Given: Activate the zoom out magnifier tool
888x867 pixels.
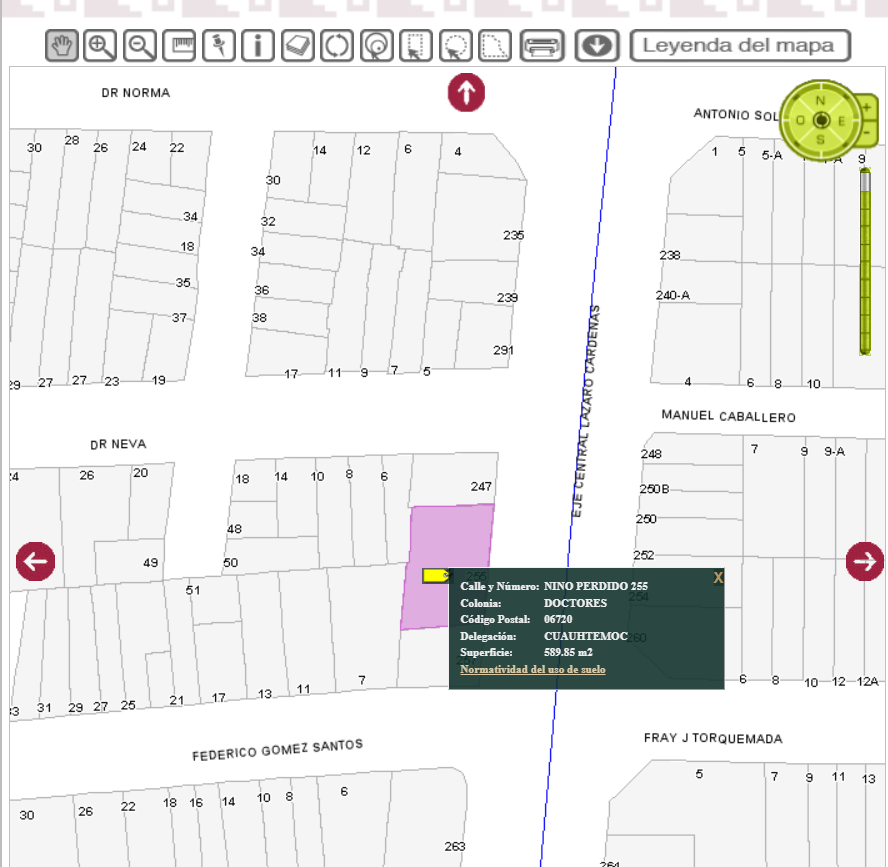Looking at the screenshot, I should click(x=141, y=46).
